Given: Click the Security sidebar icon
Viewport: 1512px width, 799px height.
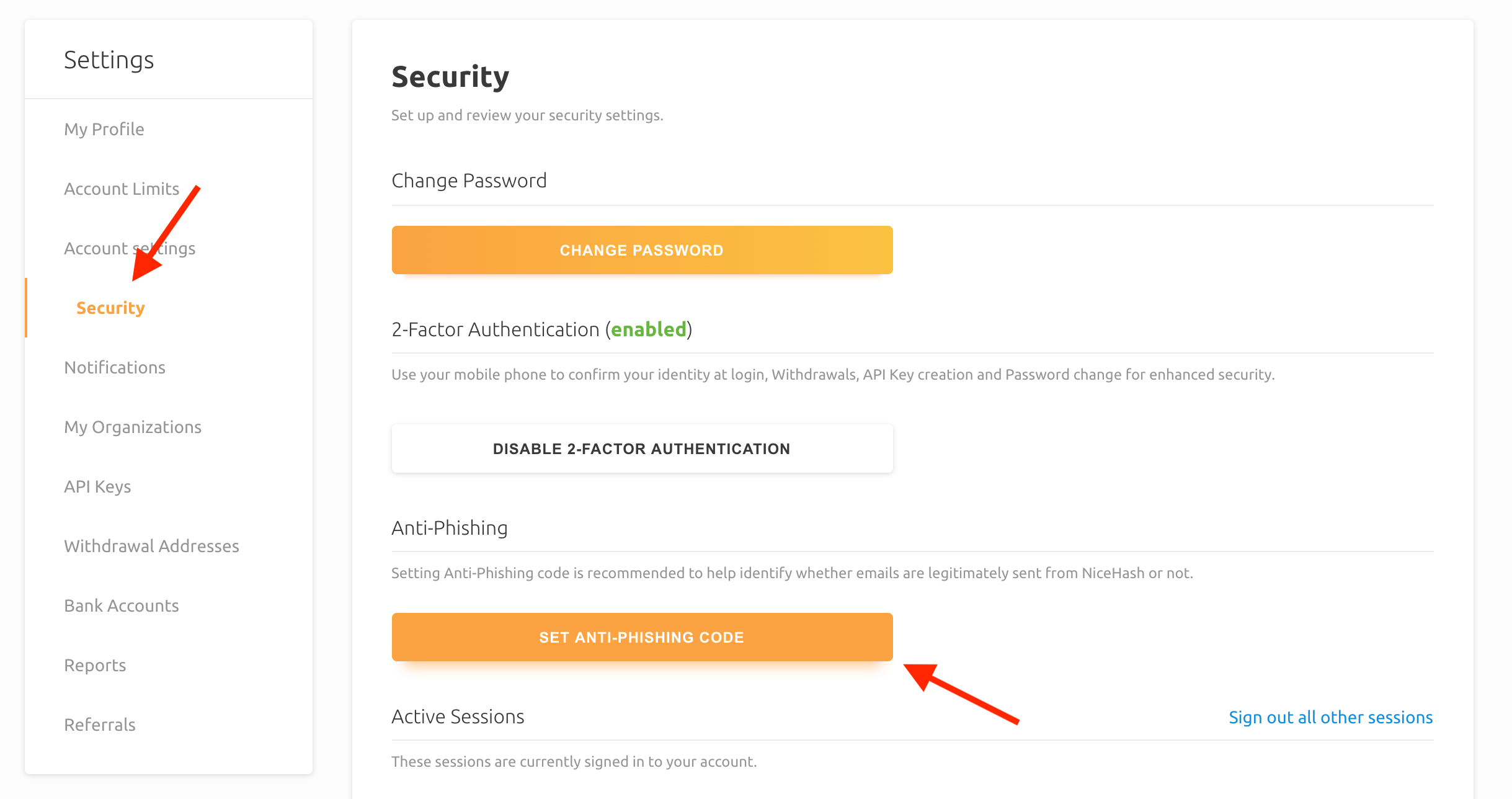Looking at the screenshot, I should [x=110, y=307].
